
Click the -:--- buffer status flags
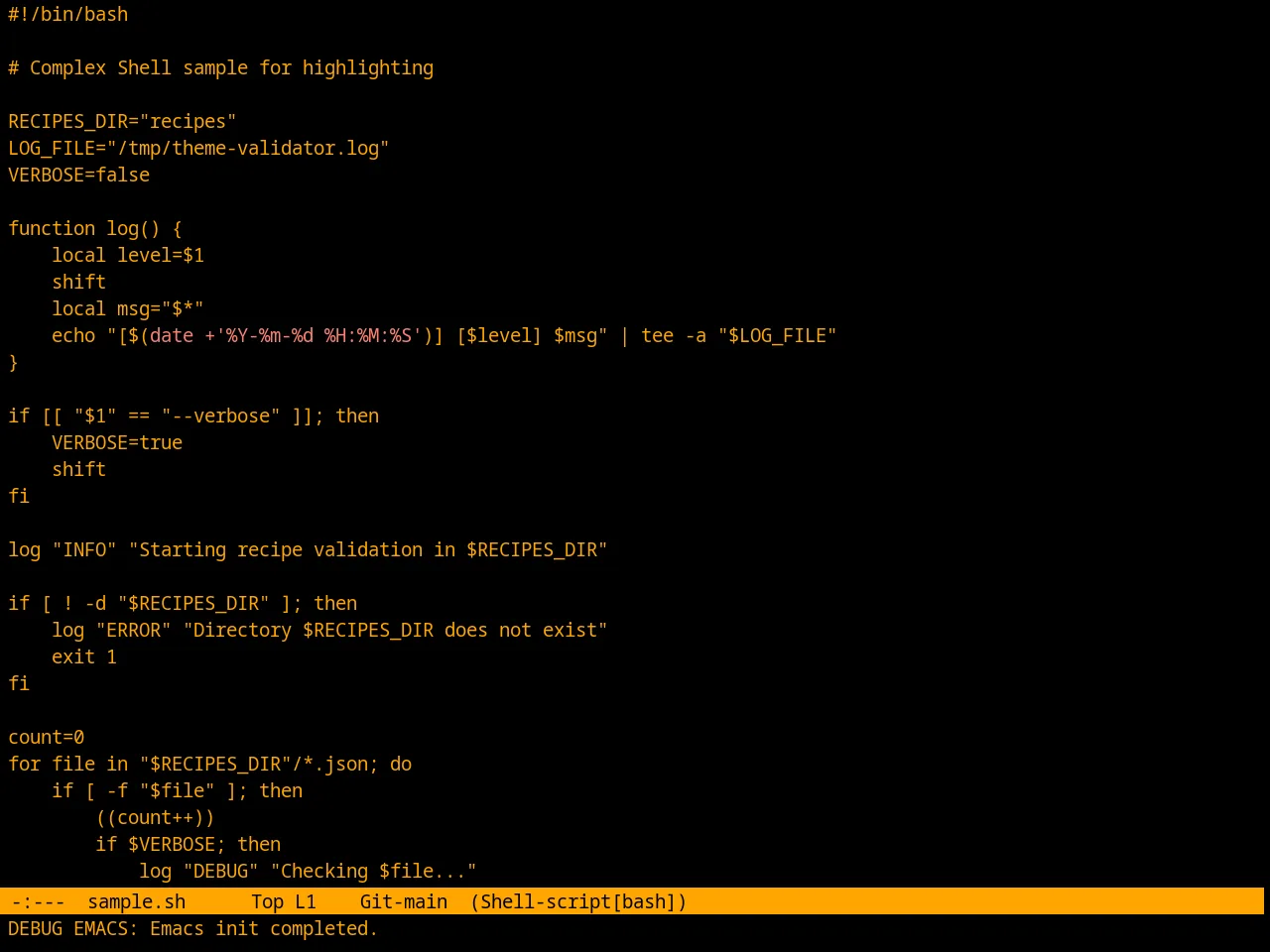38,901
